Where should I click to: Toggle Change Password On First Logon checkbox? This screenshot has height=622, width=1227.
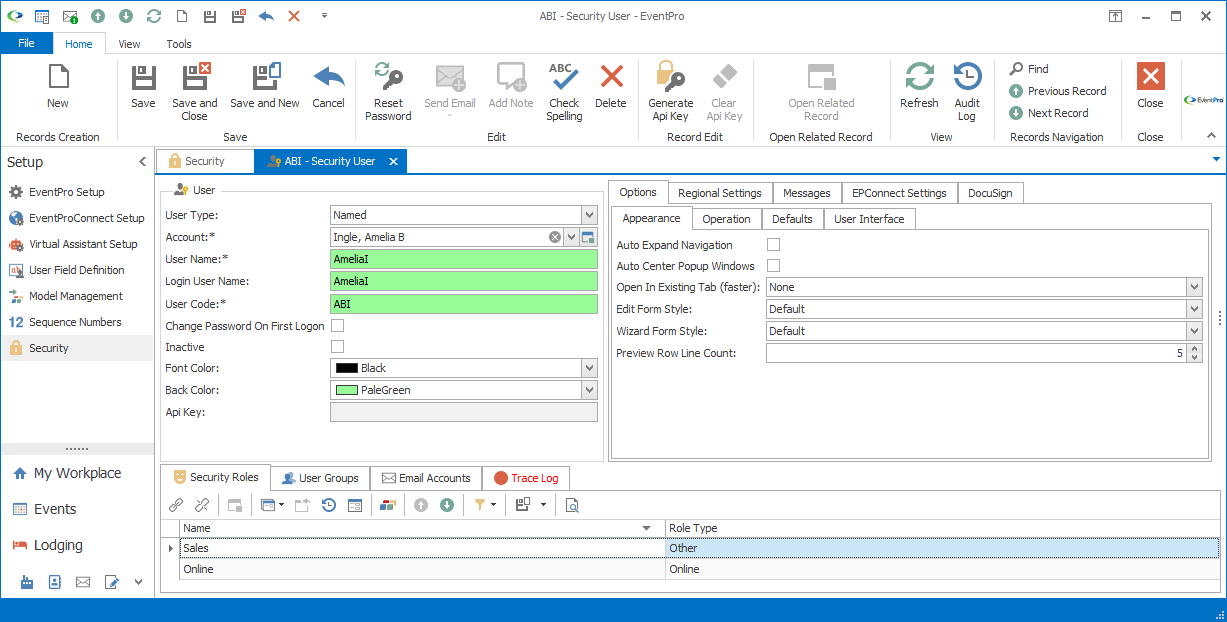pyautogui.click(x=337, y=326)
